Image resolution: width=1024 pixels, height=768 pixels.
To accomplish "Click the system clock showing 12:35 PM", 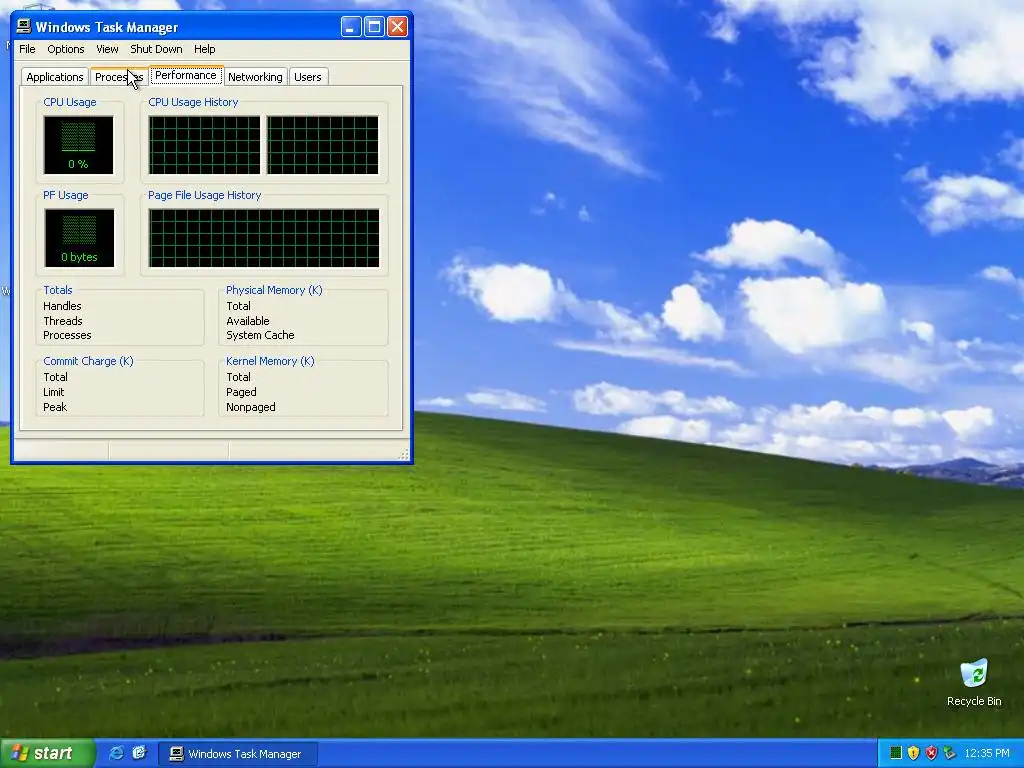I will coord(987,754).
